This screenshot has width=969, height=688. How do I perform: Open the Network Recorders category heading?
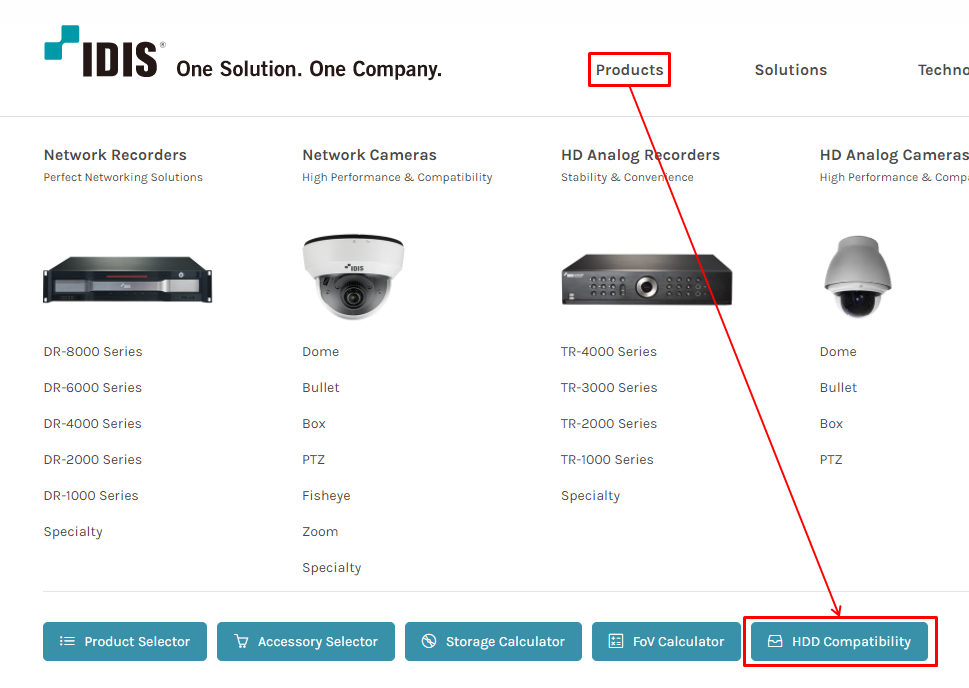pyautogui.click(x=115, y=155)
